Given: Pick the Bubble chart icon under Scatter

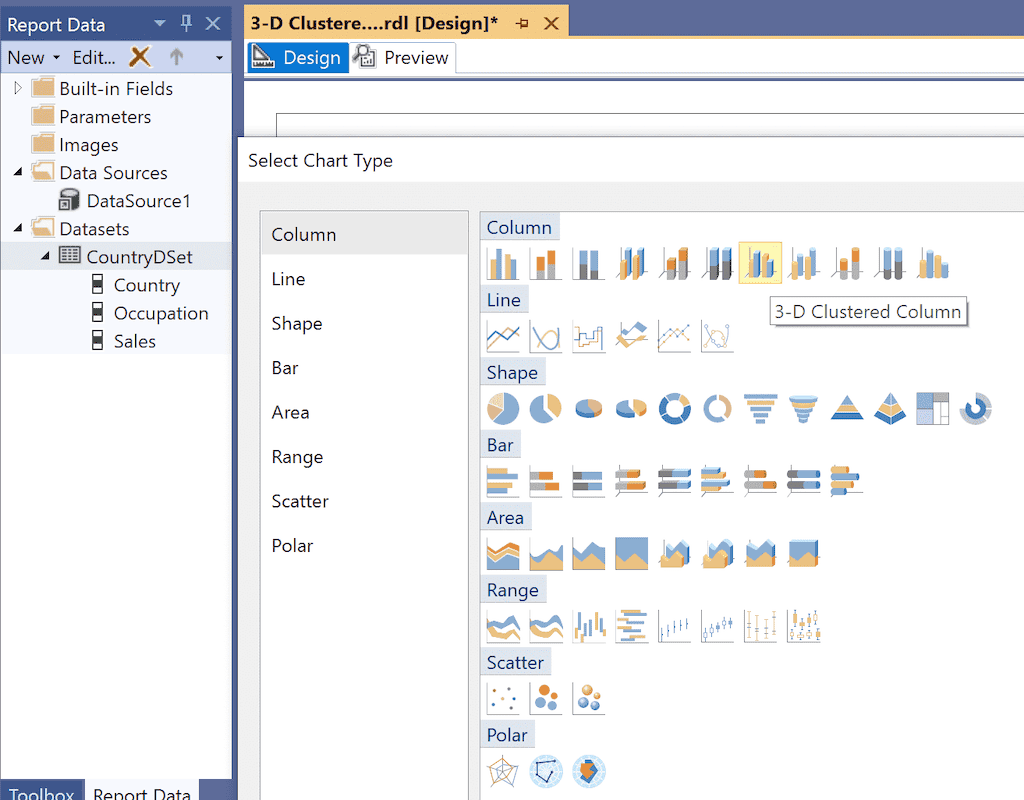Looking at the screenshot, I should (546, 697).
